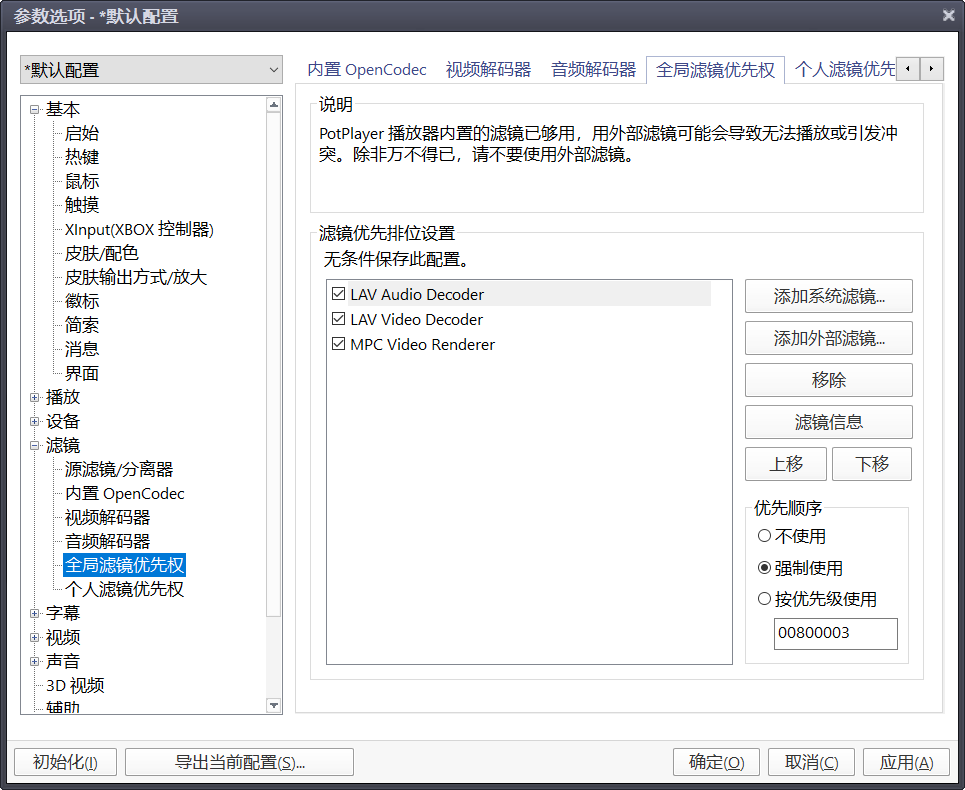Viewport: 965px width, 790px height.
Task: Expand the 字幕 tree node
Action: [35, 614]
